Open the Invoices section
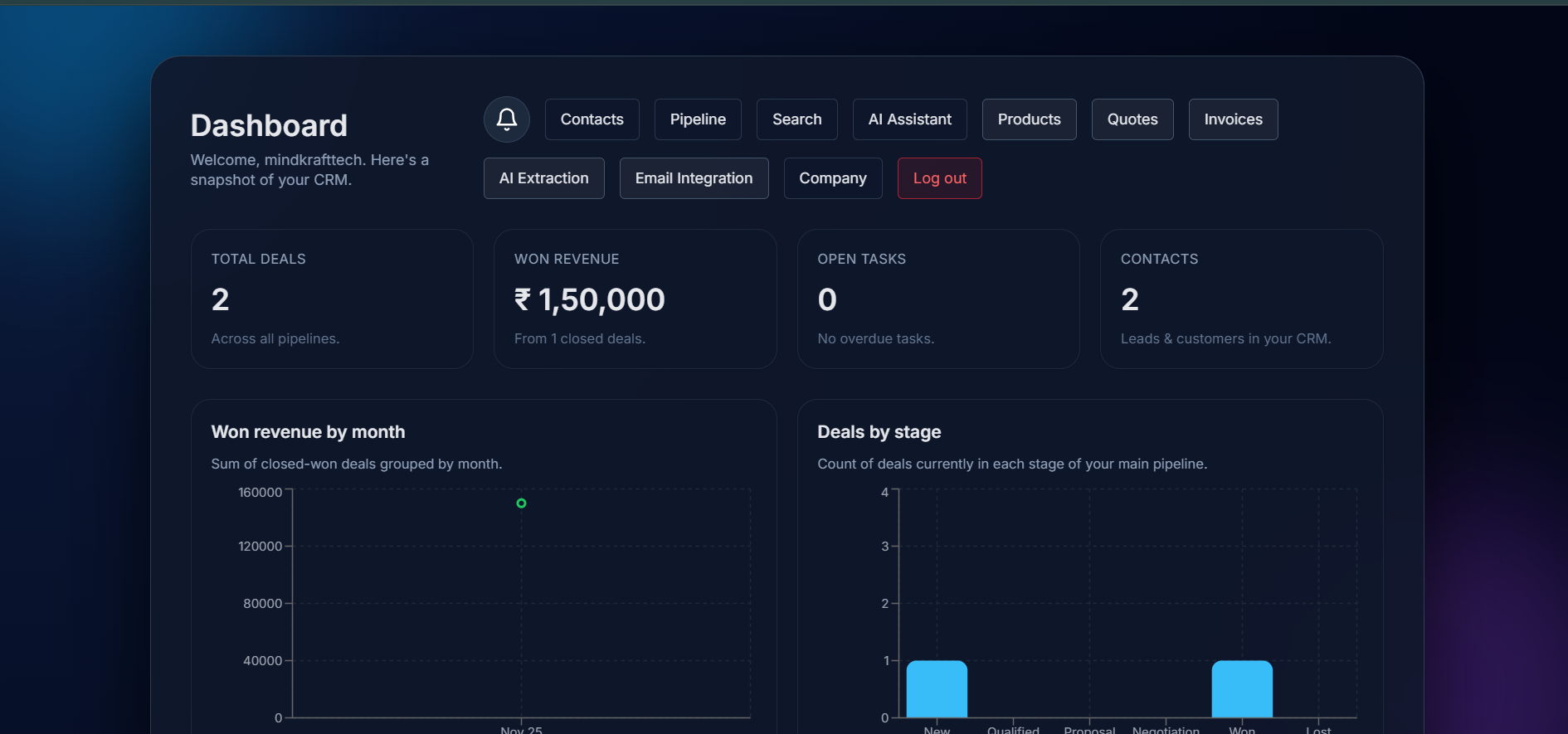 (1233, 119)
